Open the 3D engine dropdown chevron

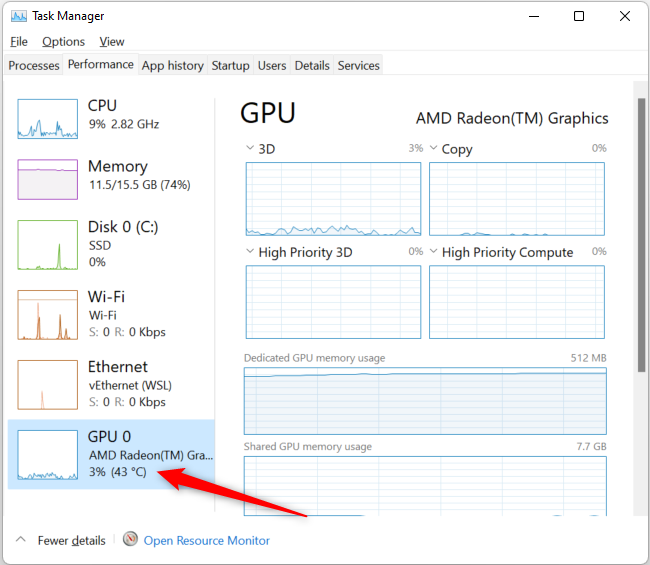click(x=250, y=148)
